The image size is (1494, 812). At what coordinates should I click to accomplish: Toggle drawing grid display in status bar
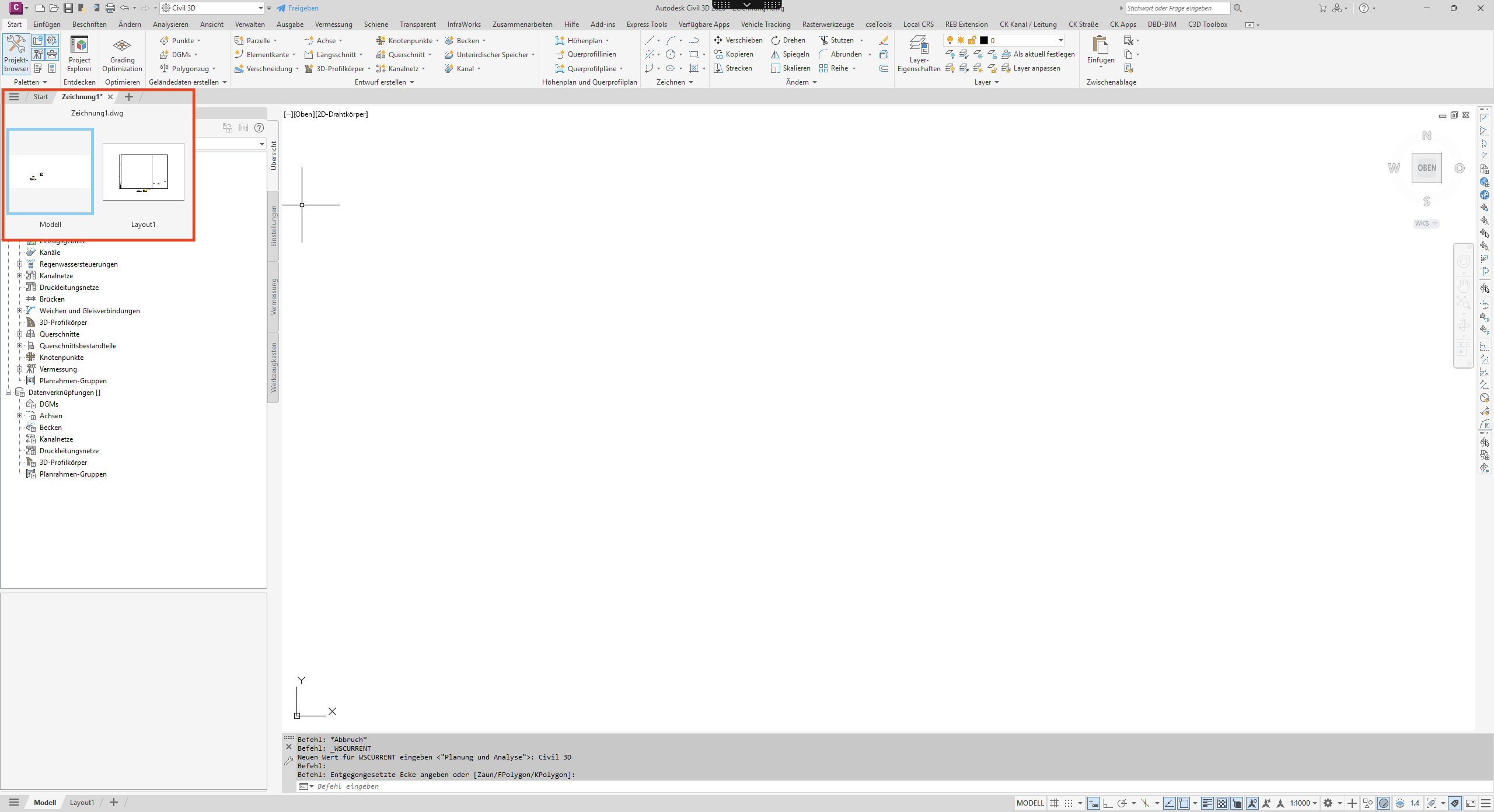[x=1054, y=803]
